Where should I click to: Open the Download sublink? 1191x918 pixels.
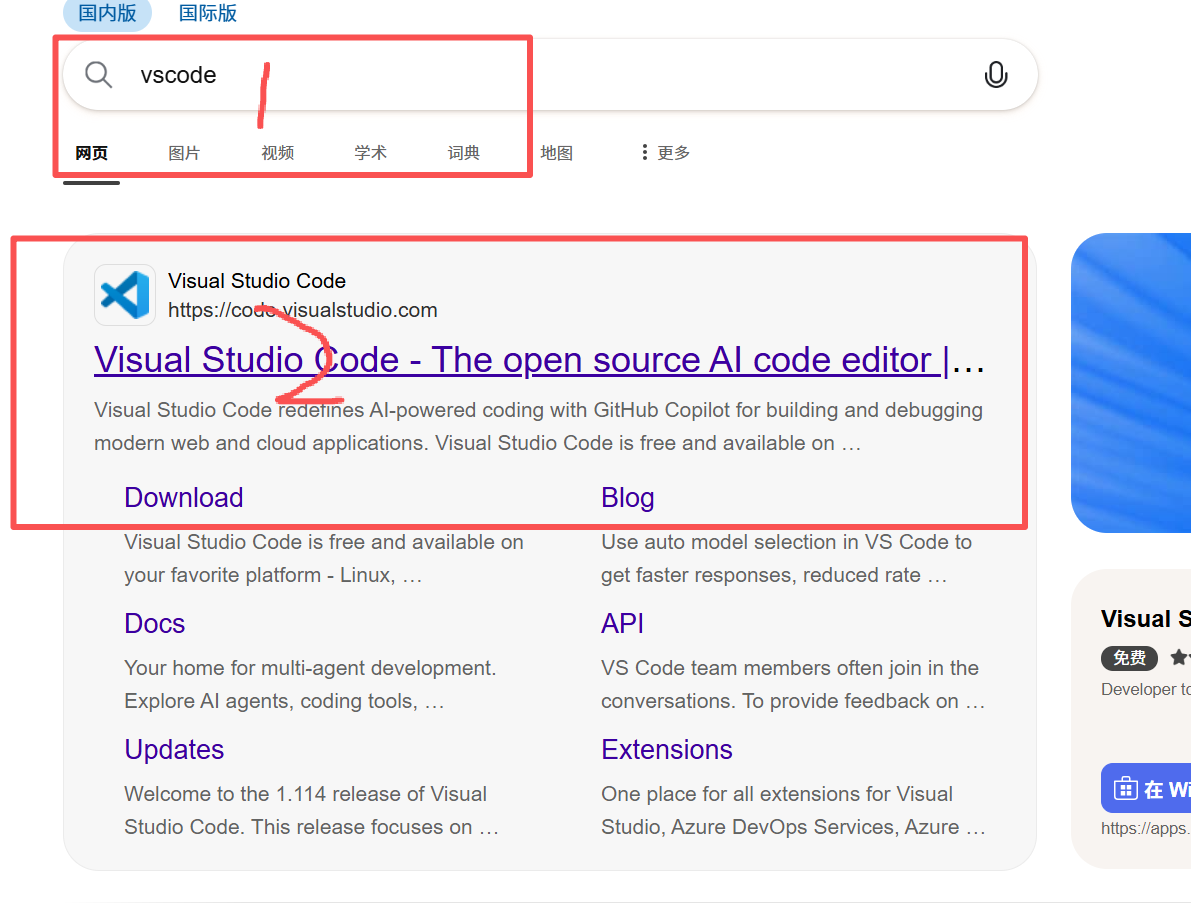pos(184,497)
